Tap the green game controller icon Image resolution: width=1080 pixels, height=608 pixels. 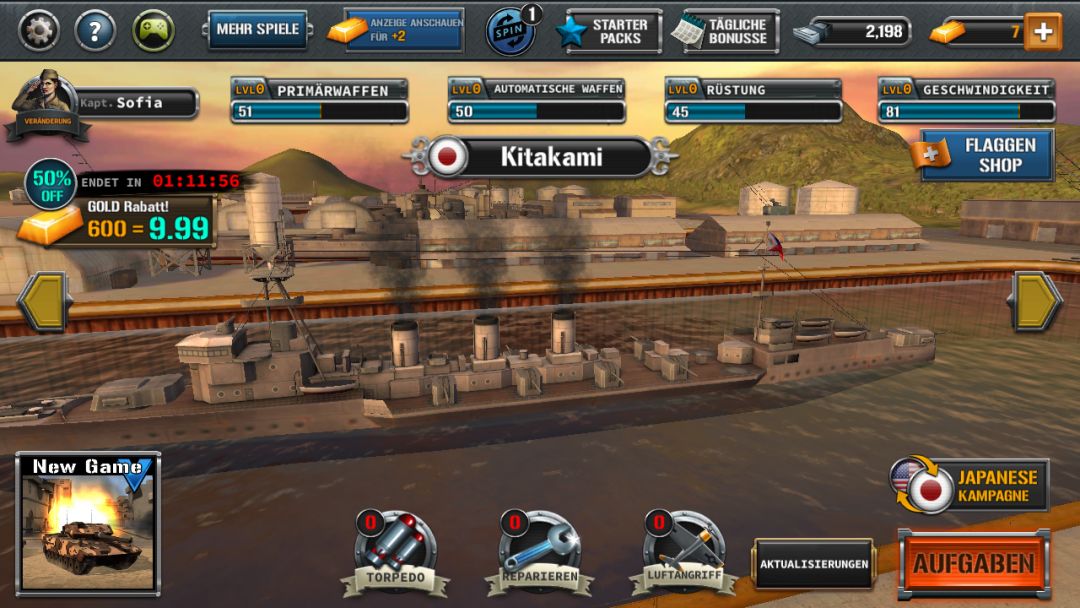click(153, 30)
